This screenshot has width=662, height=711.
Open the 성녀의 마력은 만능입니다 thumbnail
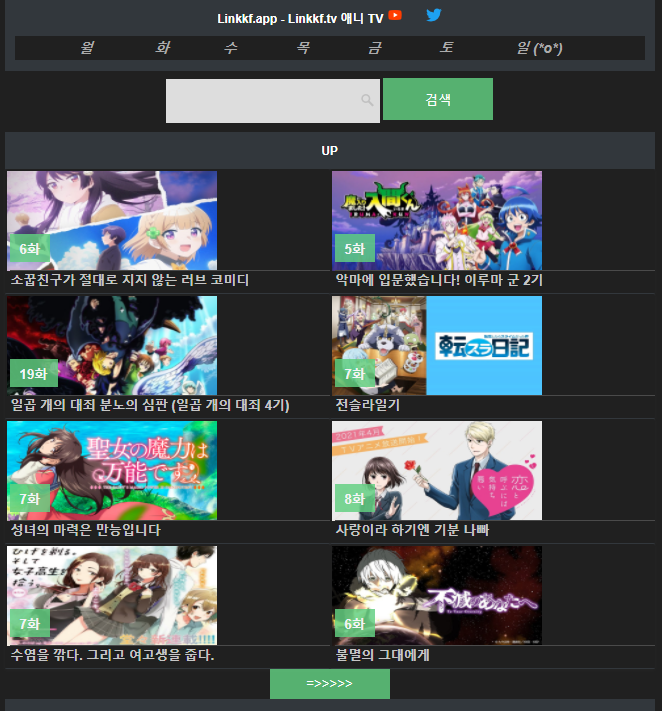click(x=112, y=470)
